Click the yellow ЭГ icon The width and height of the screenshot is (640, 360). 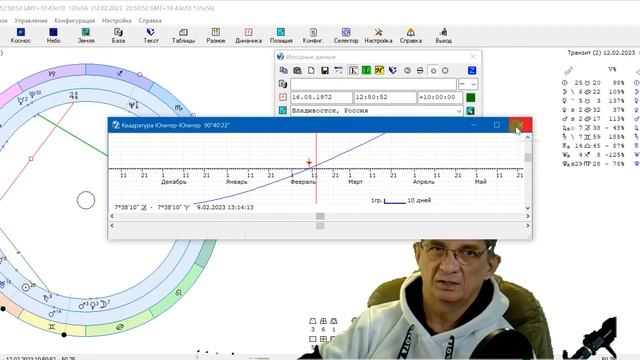coord(379,71)
